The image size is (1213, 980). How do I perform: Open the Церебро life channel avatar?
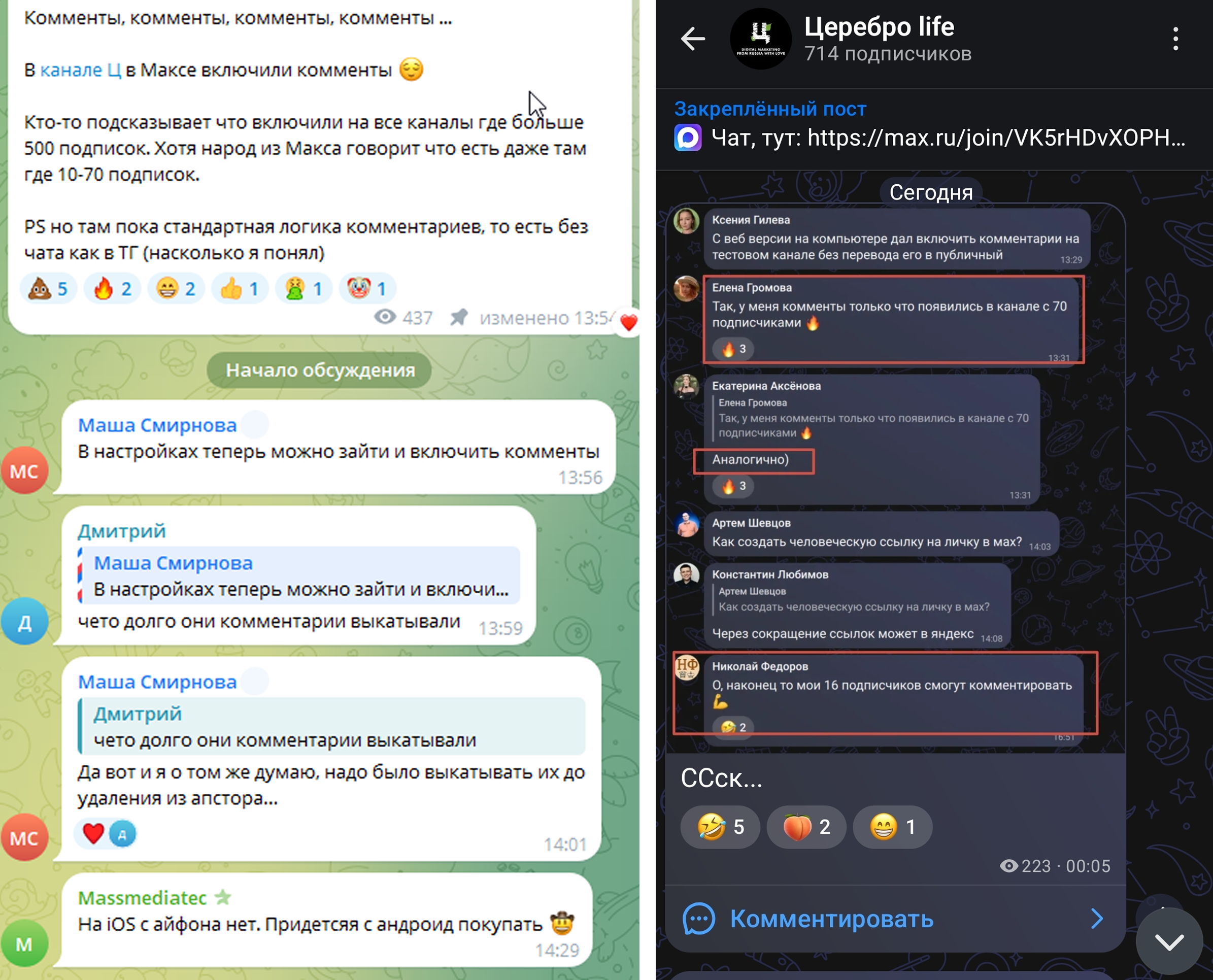(x=760, y=39)
